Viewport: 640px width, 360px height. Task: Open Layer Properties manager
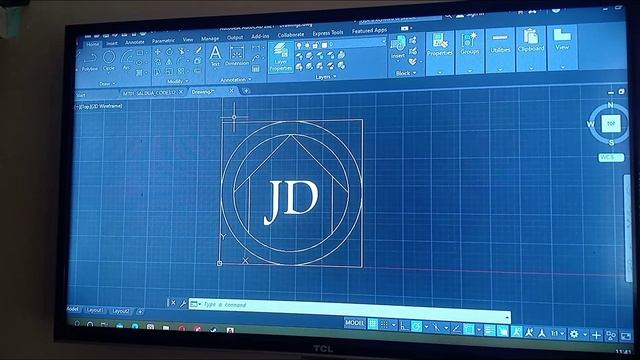281,57
